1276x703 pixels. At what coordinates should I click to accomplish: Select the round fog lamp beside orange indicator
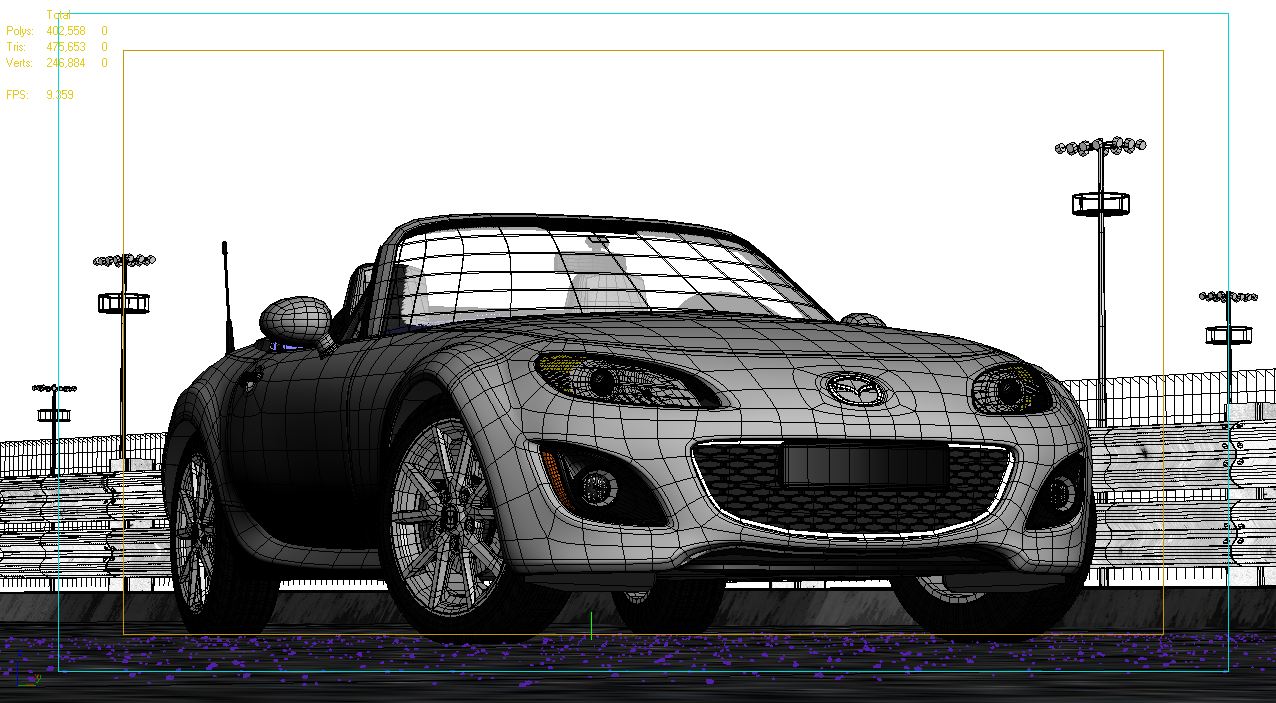[598, 487]
